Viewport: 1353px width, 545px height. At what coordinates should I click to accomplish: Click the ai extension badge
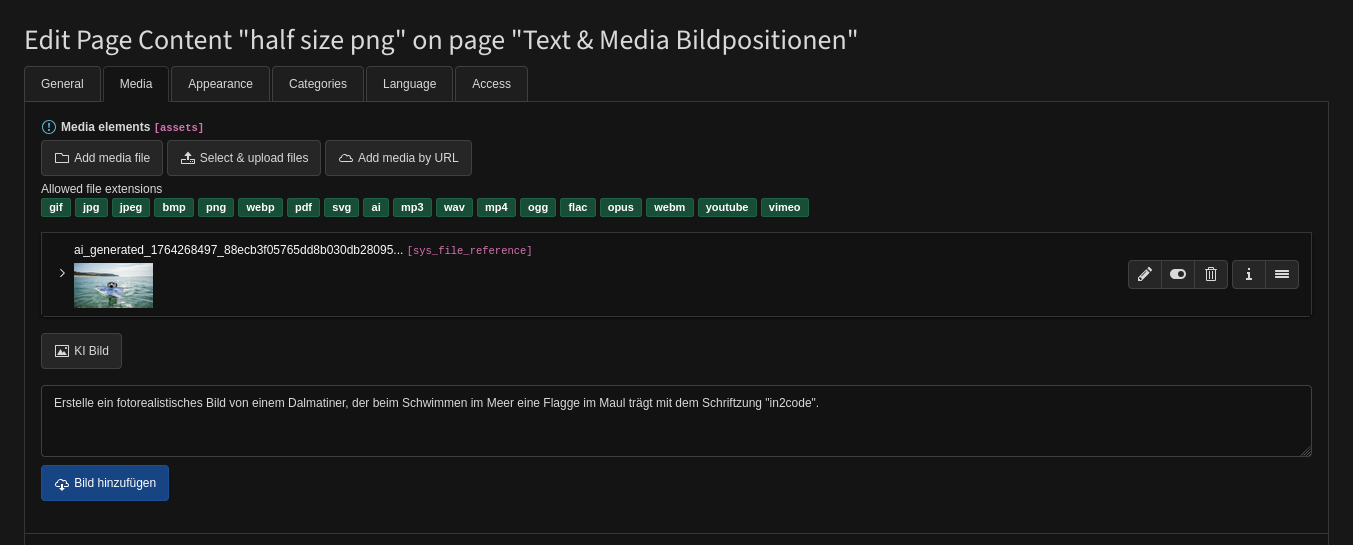(x=376, y=208)
